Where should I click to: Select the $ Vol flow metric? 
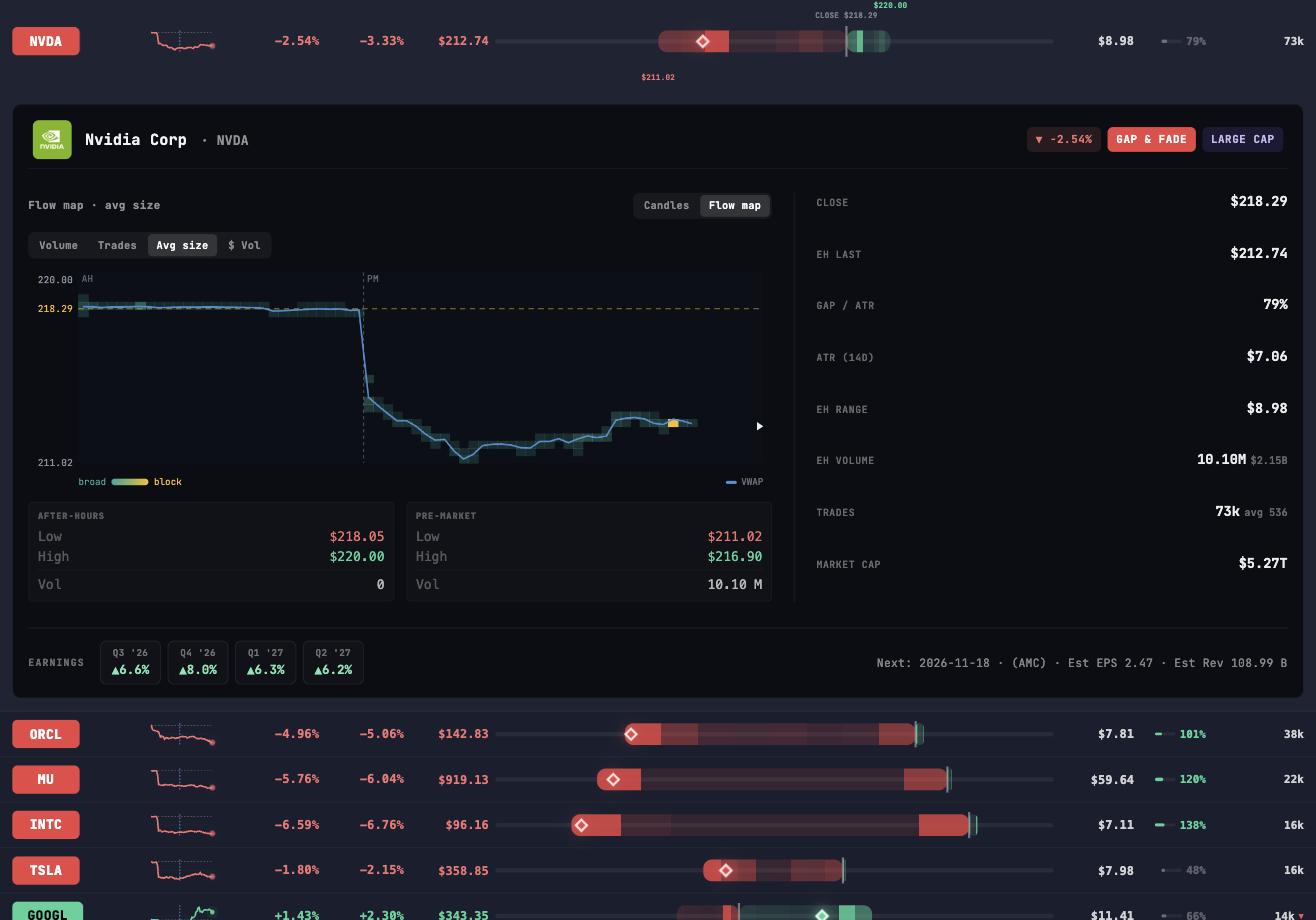coord(244,245)
